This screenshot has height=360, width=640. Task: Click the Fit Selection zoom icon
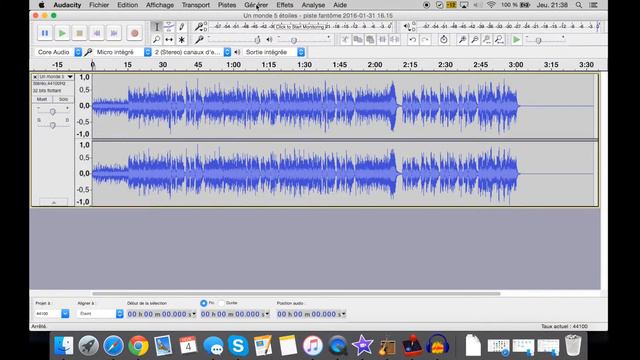487,40
